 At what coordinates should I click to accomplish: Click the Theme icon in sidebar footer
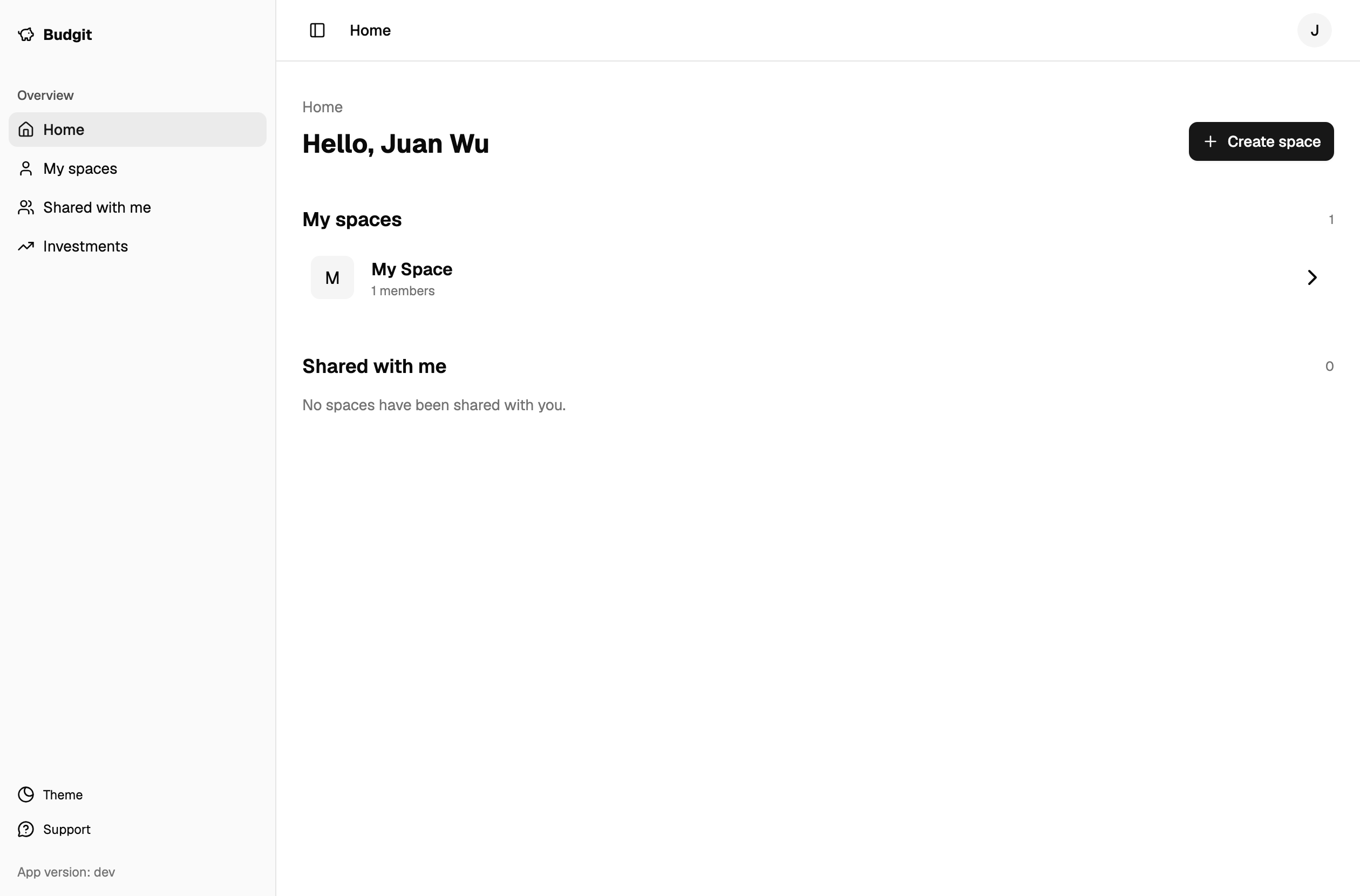pos(26,795)
